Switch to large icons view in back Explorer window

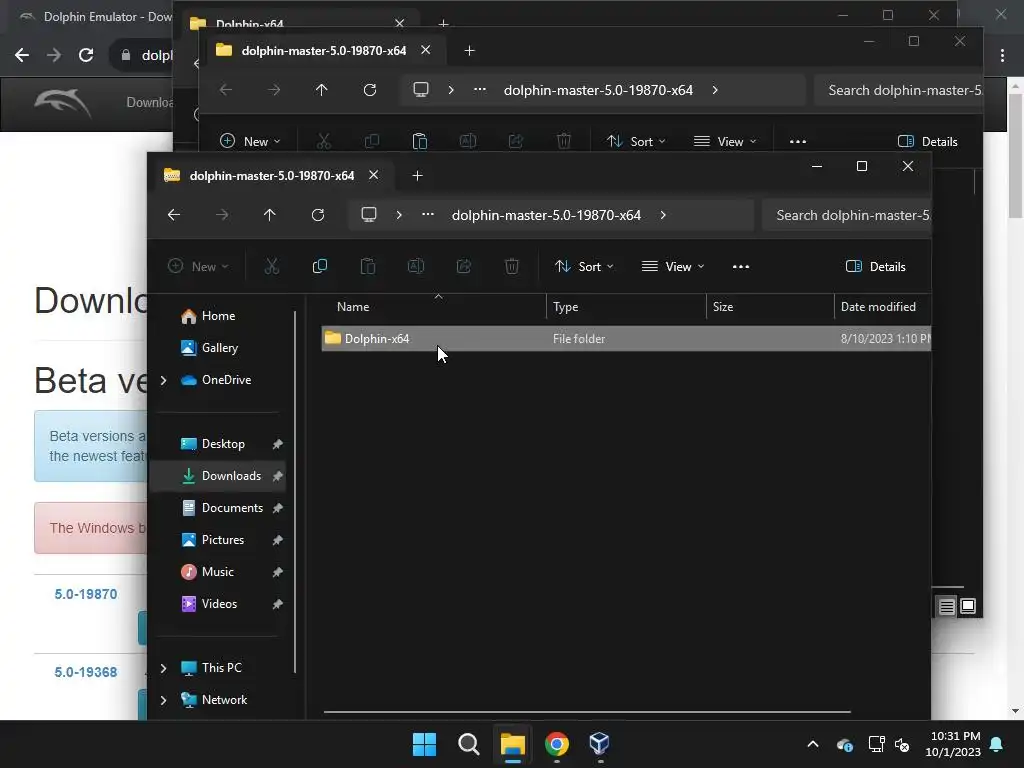[968, 606]
